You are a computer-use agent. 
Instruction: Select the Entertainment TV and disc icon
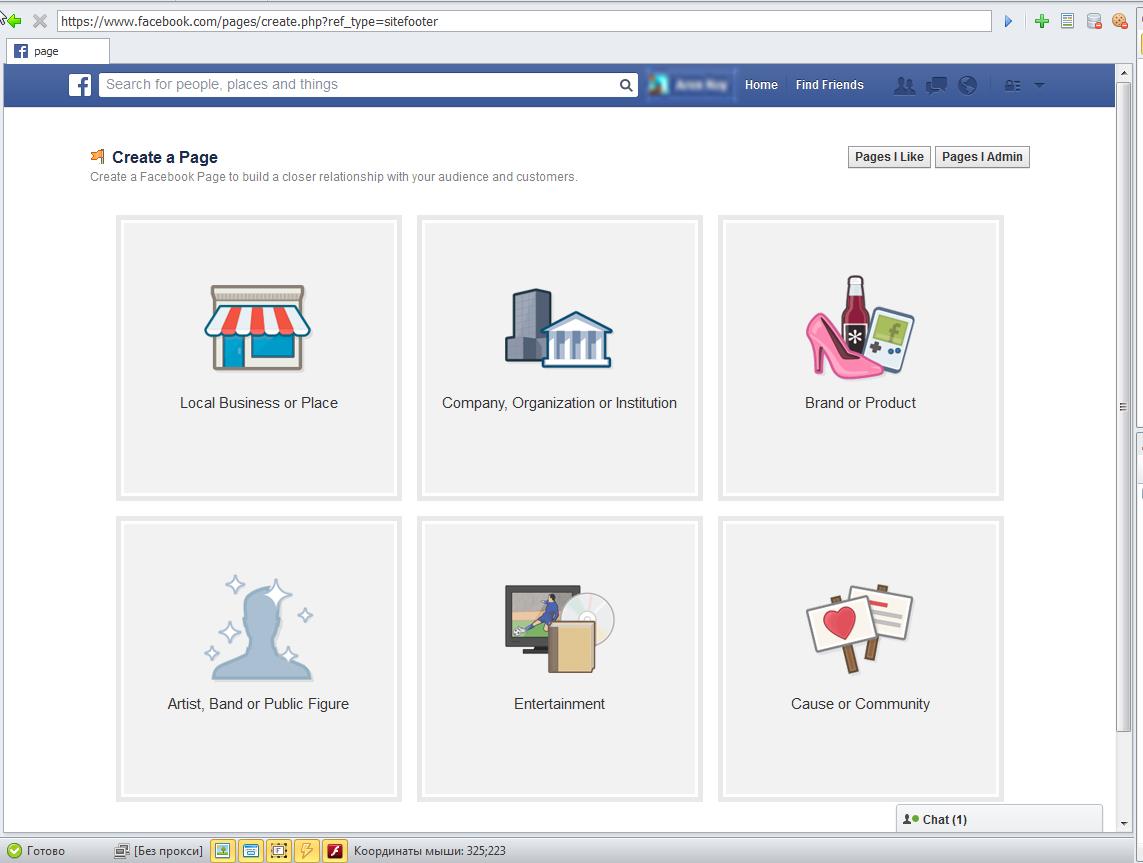coord(559,628)
